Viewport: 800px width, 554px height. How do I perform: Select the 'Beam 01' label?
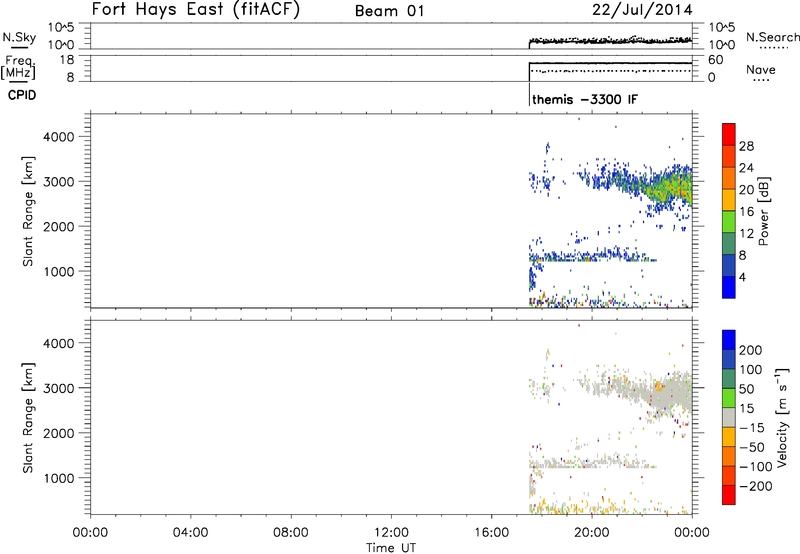click(x=389, y=11)
